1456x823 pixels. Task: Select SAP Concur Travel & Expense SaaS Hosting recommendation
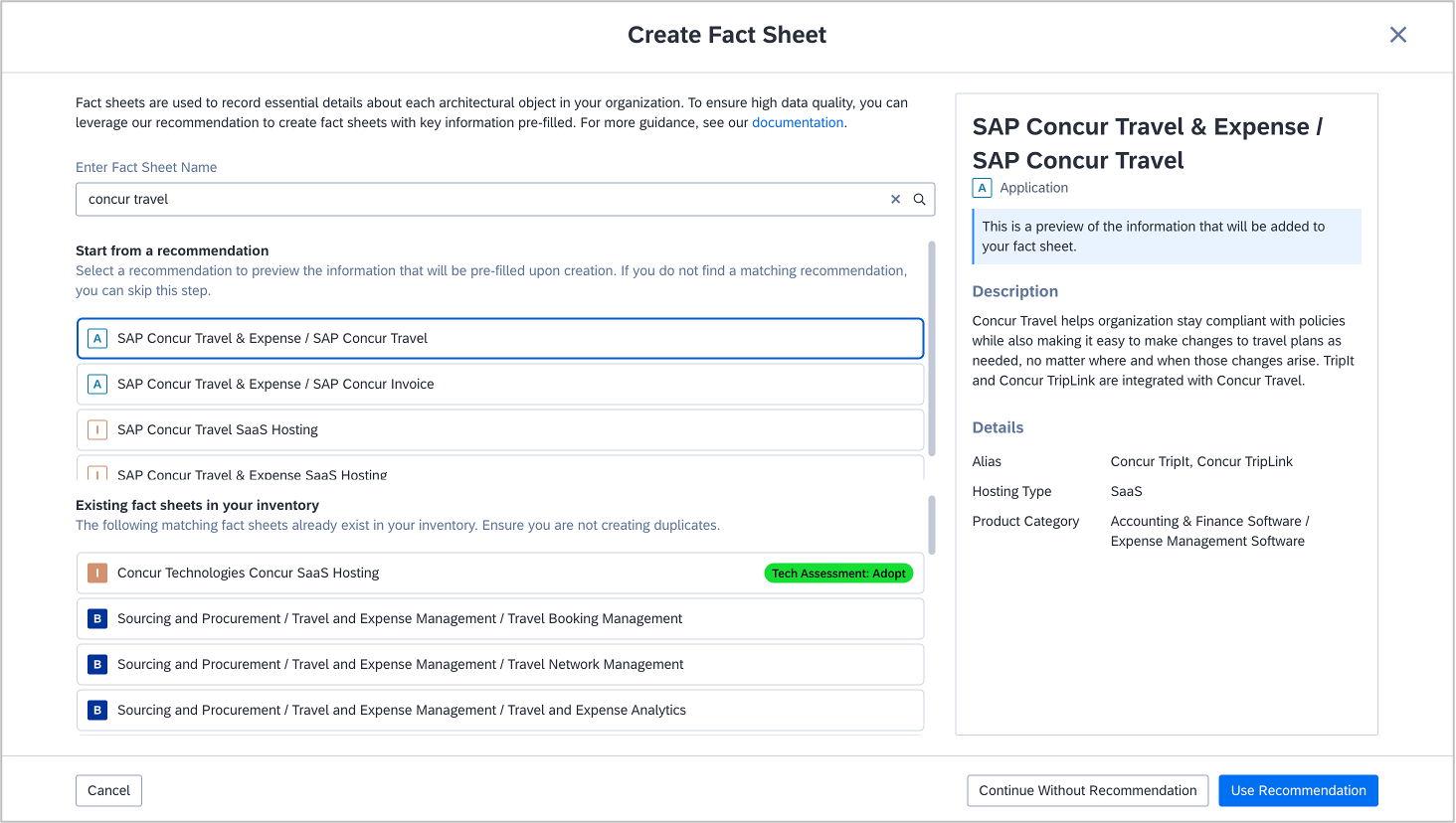click(500, 469)
